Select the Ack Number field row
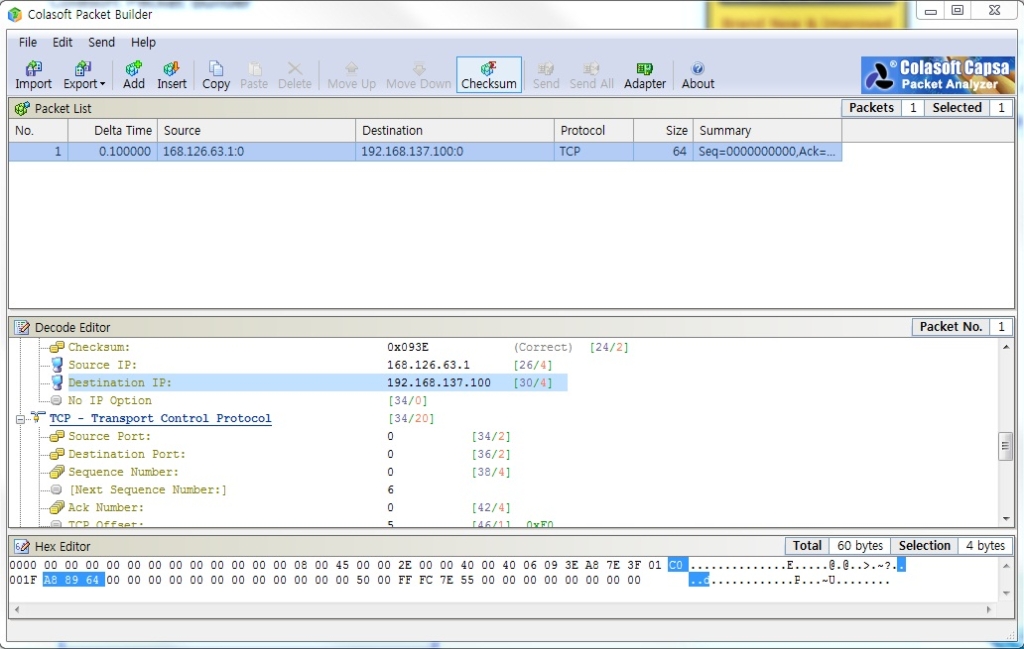 106,507
